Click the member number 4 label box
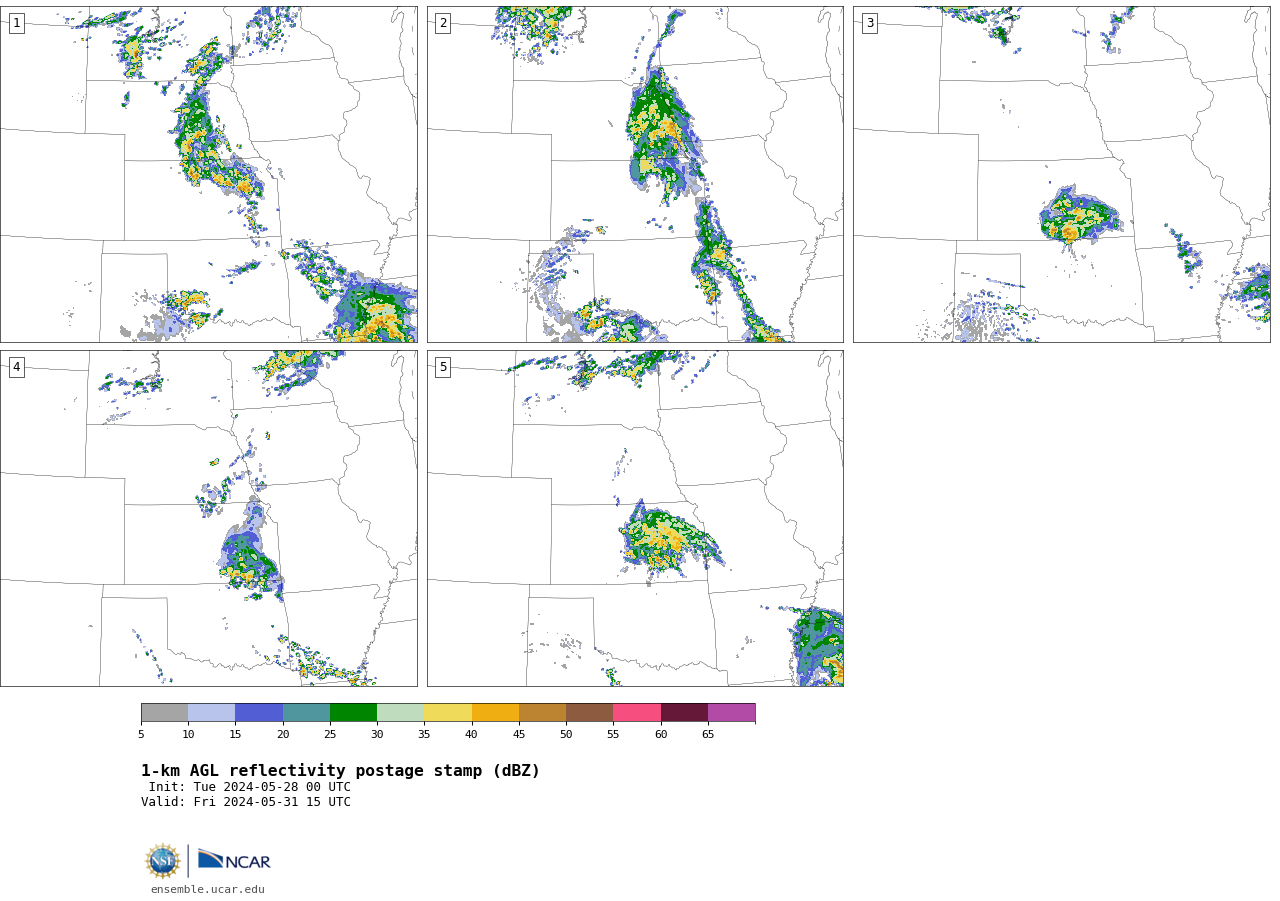This screenshot has height=901, width=1280. point(16,367)
